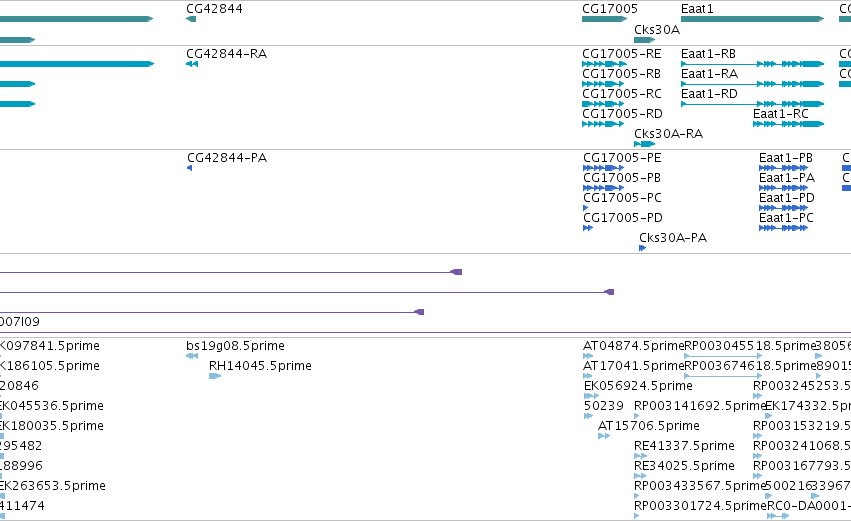Click the Cks30A-PA protein label
Viewport: 851px width, 521px height.
673,238
